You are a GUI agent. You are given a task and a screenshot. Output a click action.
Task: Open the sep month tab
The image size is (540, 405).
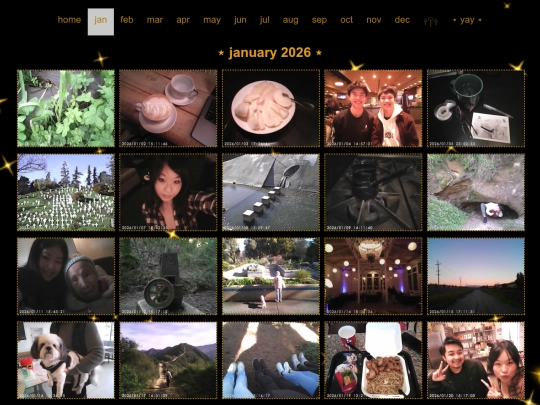point(319,20)
